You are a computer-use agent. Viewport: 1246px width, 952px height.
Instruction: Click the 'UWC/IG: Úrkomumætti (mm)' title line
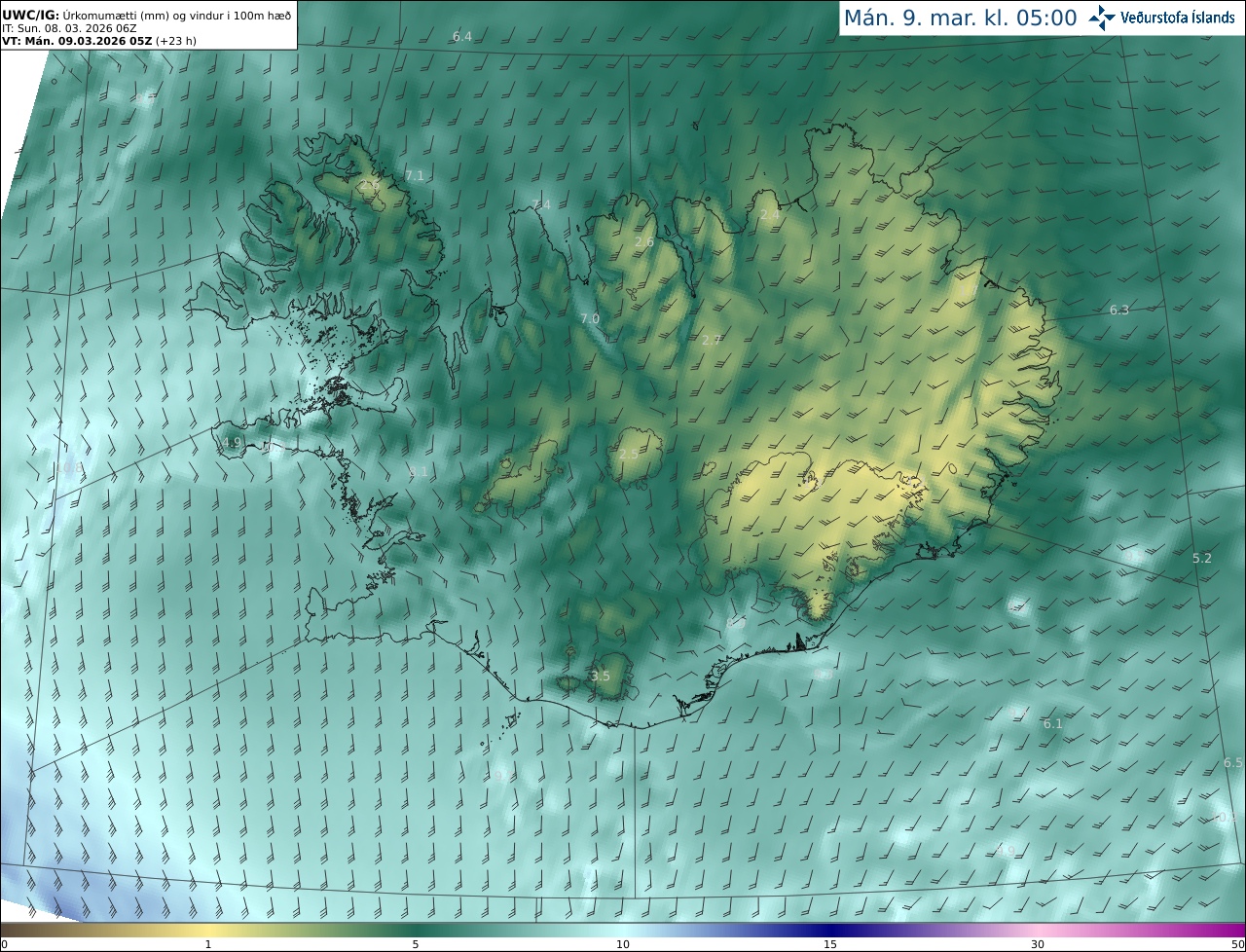click(146, 14)
